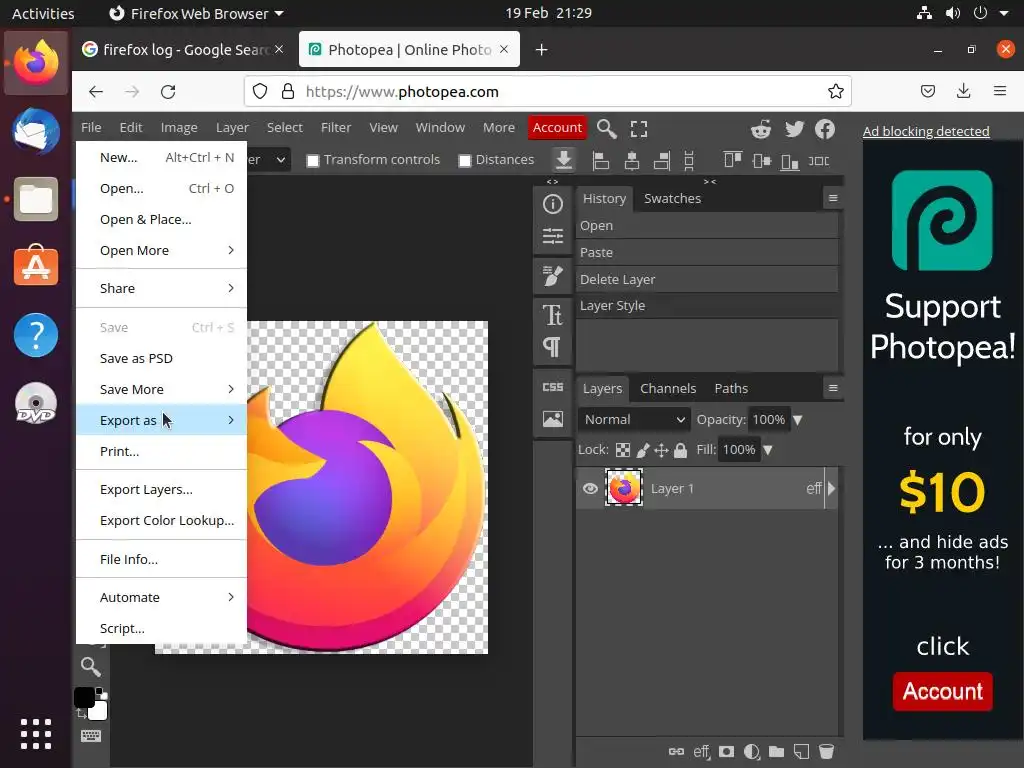Open the Layers panel options menu

(833, 388)
